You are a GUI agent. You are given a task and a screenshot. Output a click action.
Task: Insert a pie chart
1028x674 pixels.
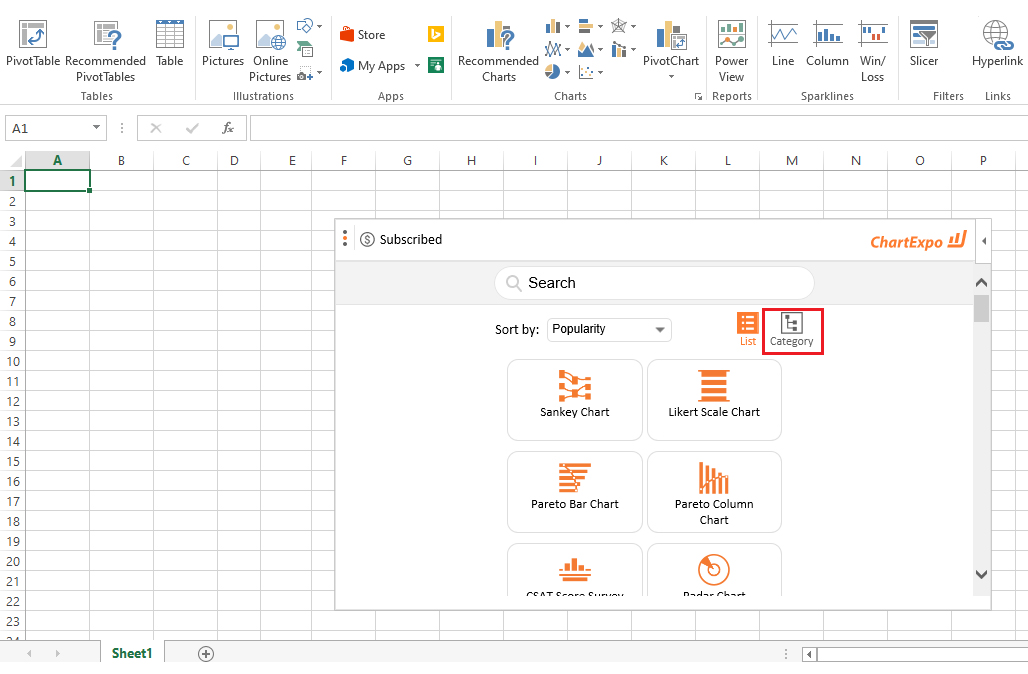[x=553, y=72]
